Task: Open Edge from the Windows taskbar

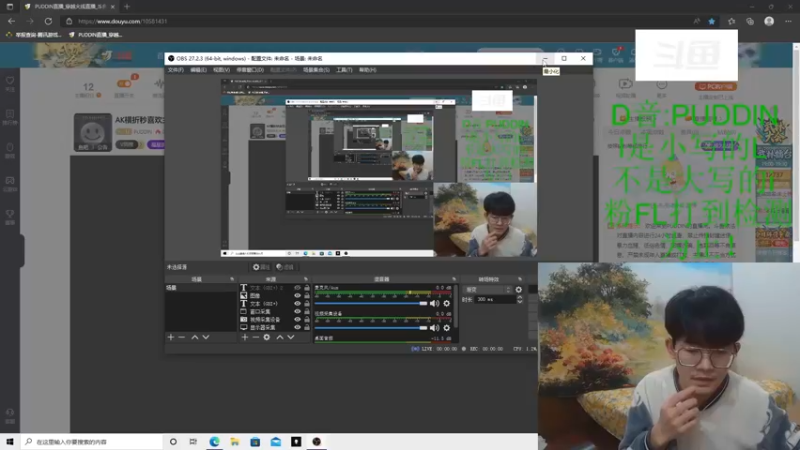Action: [214, 442]
